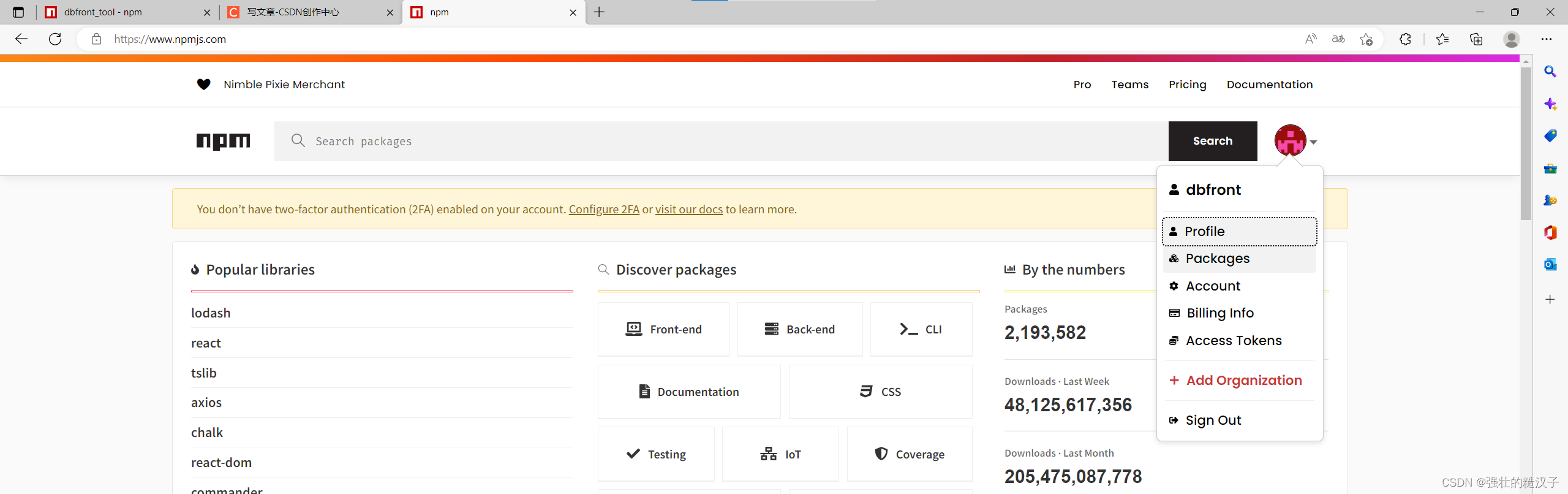Open the axios library link
This screenshot has width=1568, height=494.
(206, 403)
